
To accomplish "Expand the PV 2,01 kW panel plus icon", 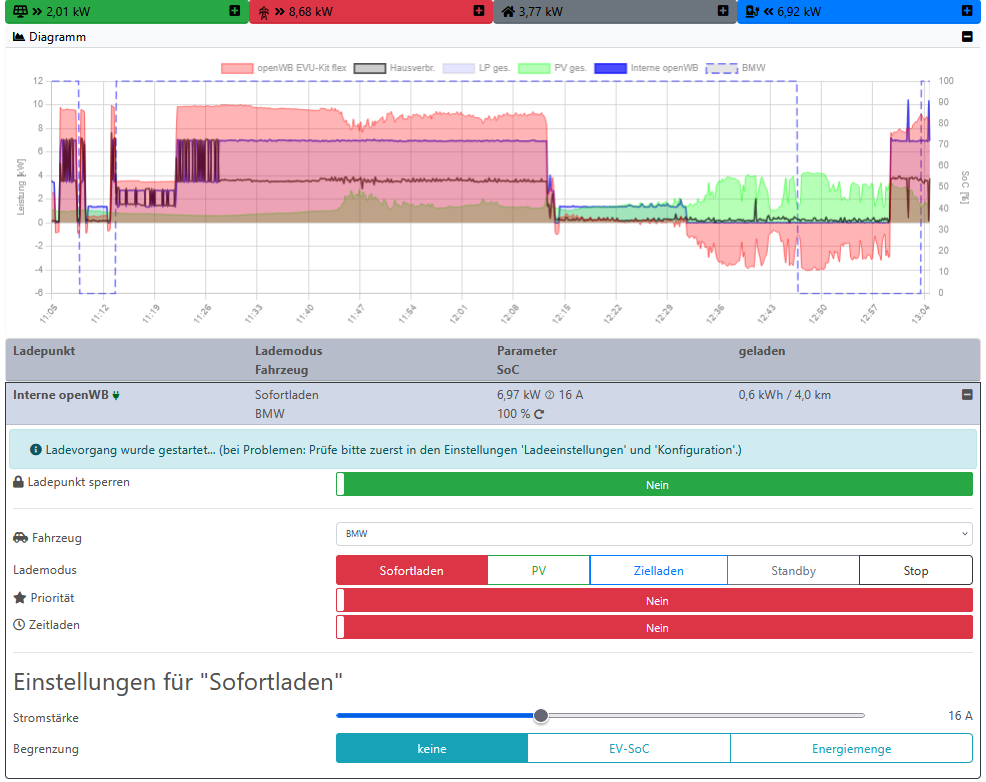I will click(235, 11).
